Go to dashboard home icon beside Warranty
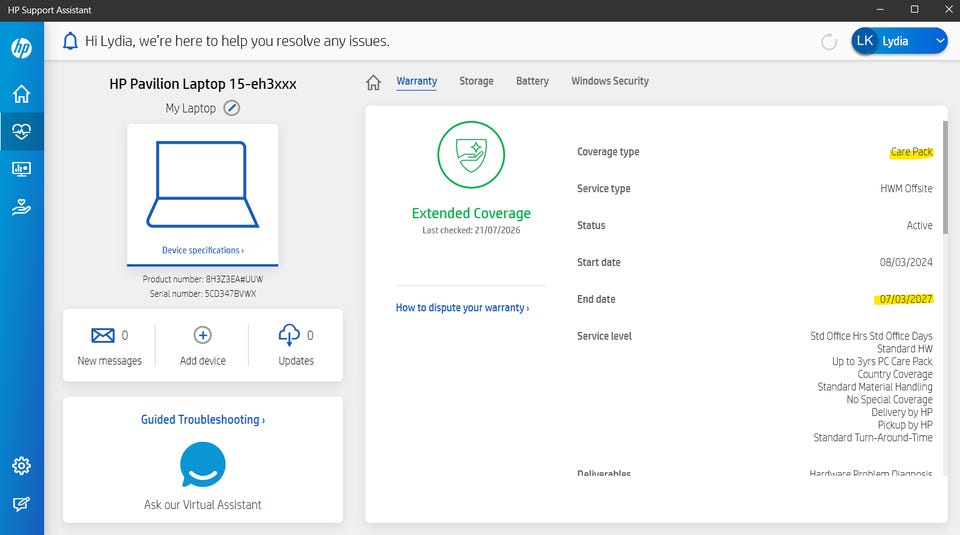This screenshot has width=960, height=535. coord(373,82)
